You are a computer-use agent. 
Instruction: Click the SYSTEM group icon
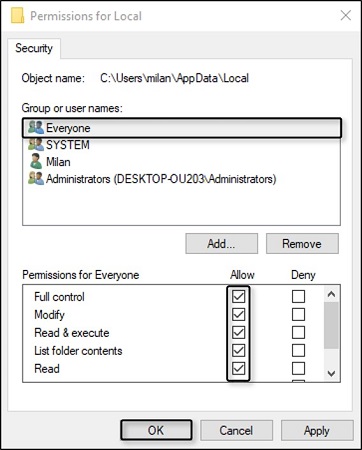coord(36,144)
